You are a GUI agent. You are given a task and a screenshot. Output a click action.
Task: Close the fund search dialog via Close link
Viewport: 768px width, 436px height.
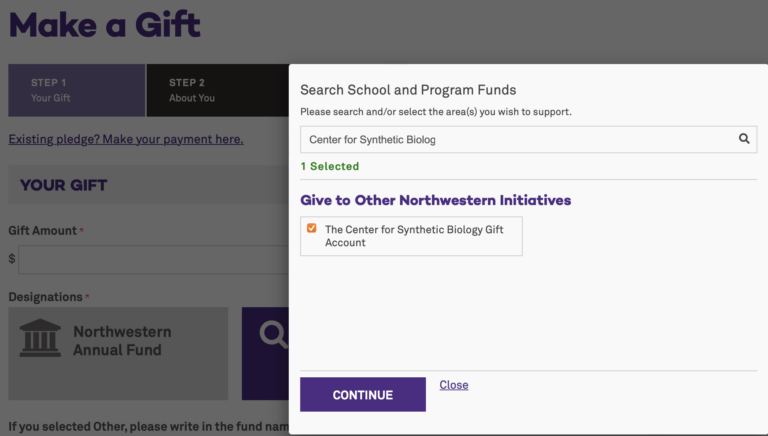pos(454,385)
